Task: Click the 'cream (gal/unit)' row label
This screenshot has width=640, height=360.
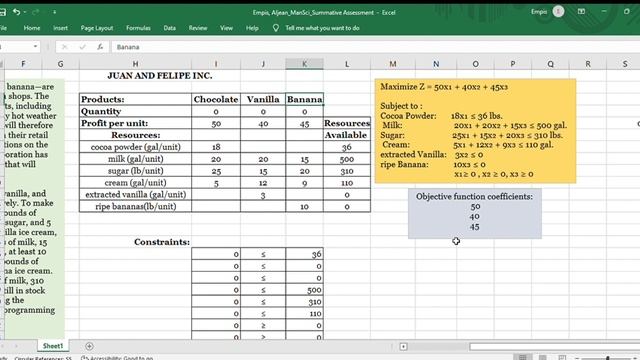Action: click(136, 182)
